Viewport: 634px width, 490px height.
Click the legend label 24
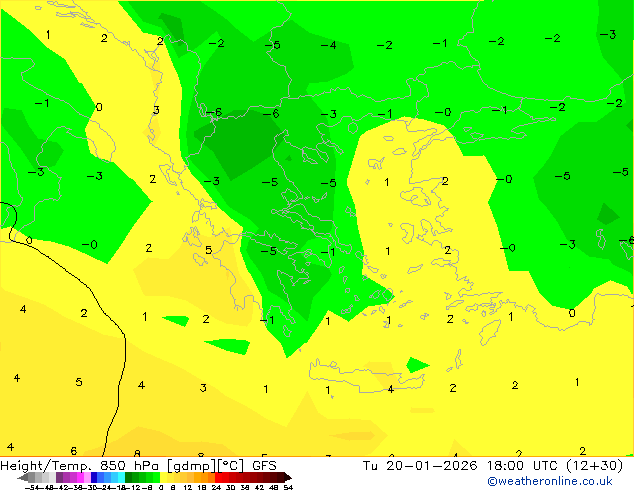pos(216,487)
